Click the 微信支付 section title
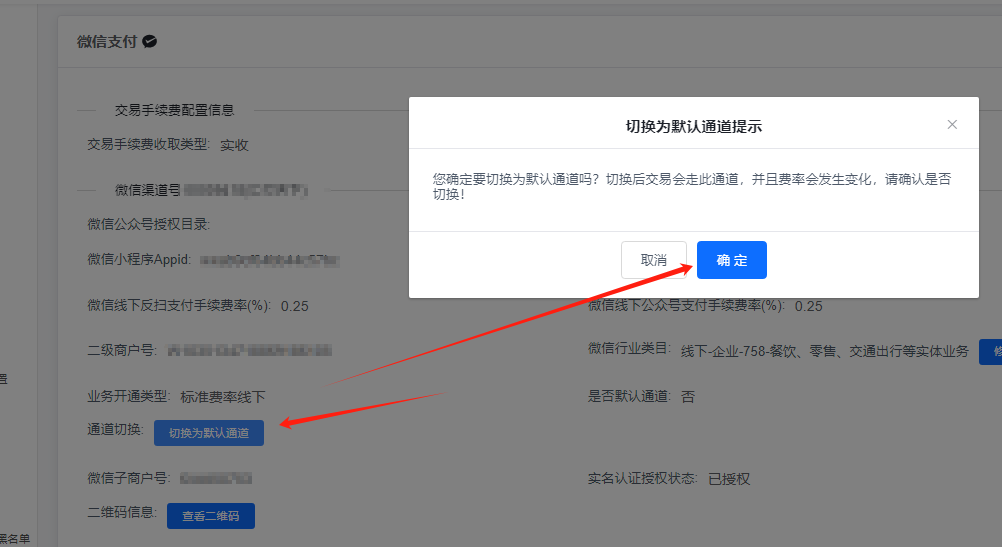The height and width of the screenshot is (547, 1002). (105, 42)
